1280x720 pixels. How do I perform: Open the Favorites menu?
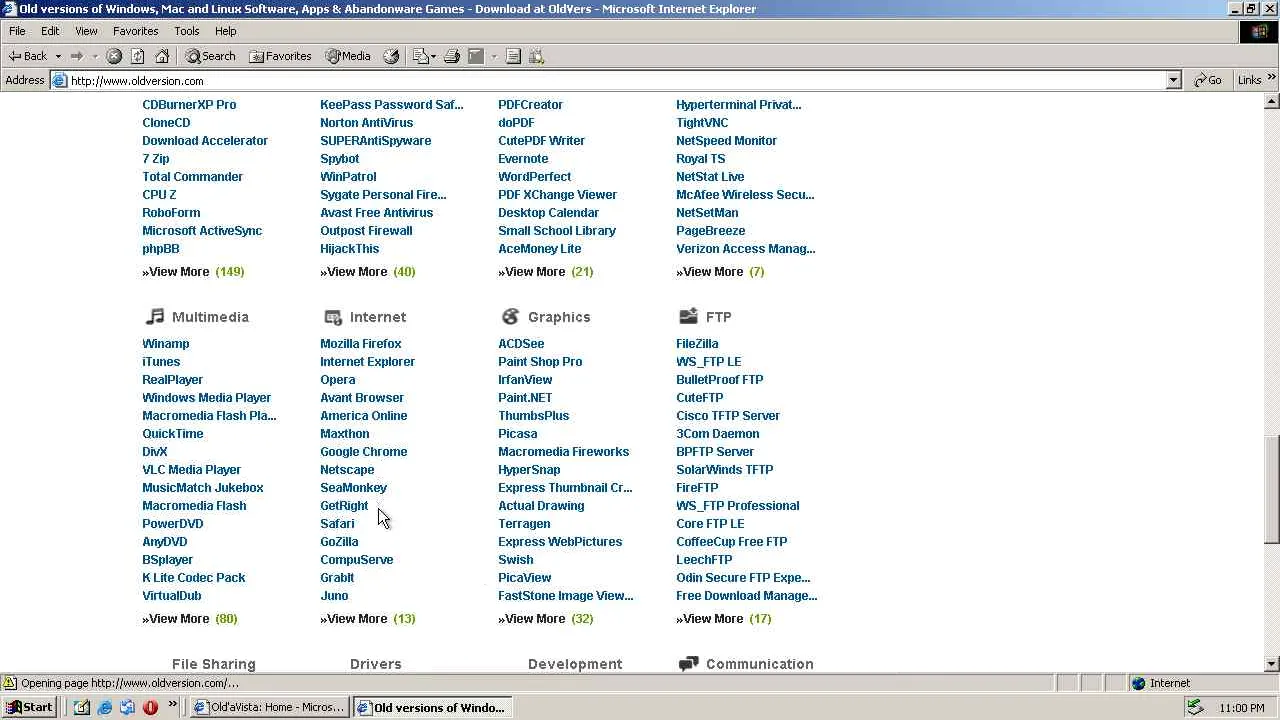[x=135, y=31]
